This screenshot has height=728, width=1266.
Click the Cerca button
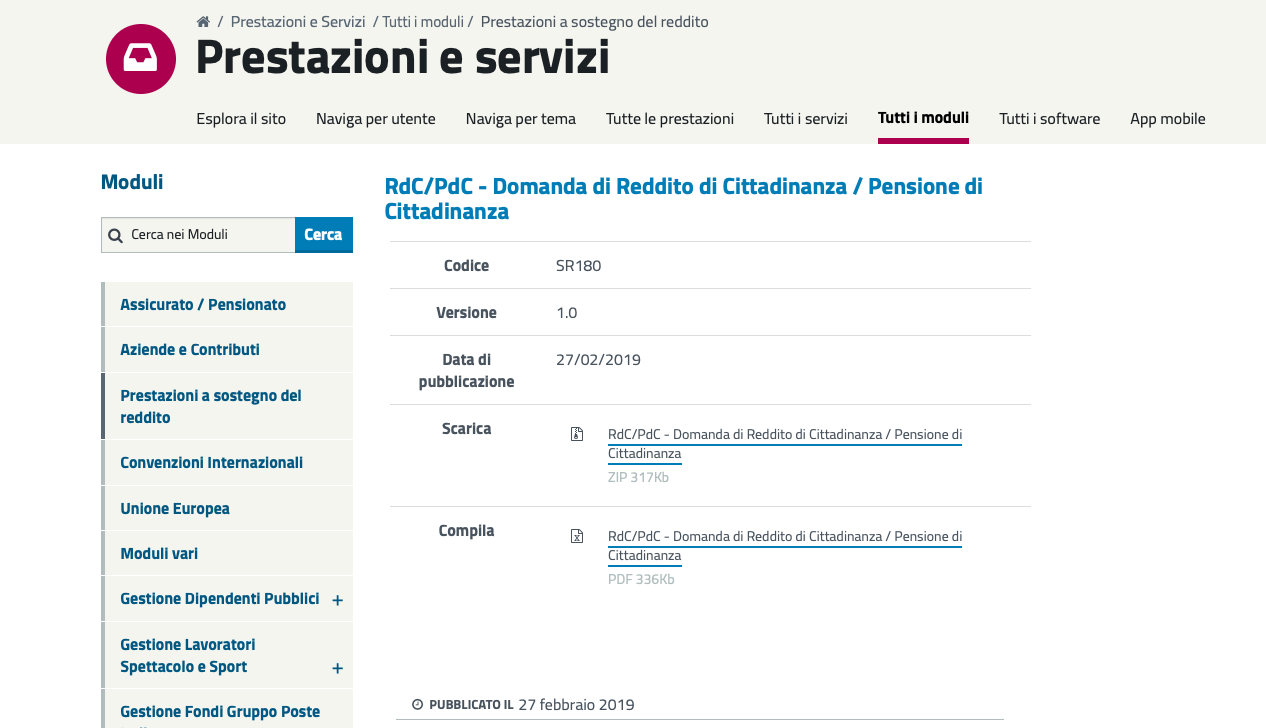coord(324,235)
